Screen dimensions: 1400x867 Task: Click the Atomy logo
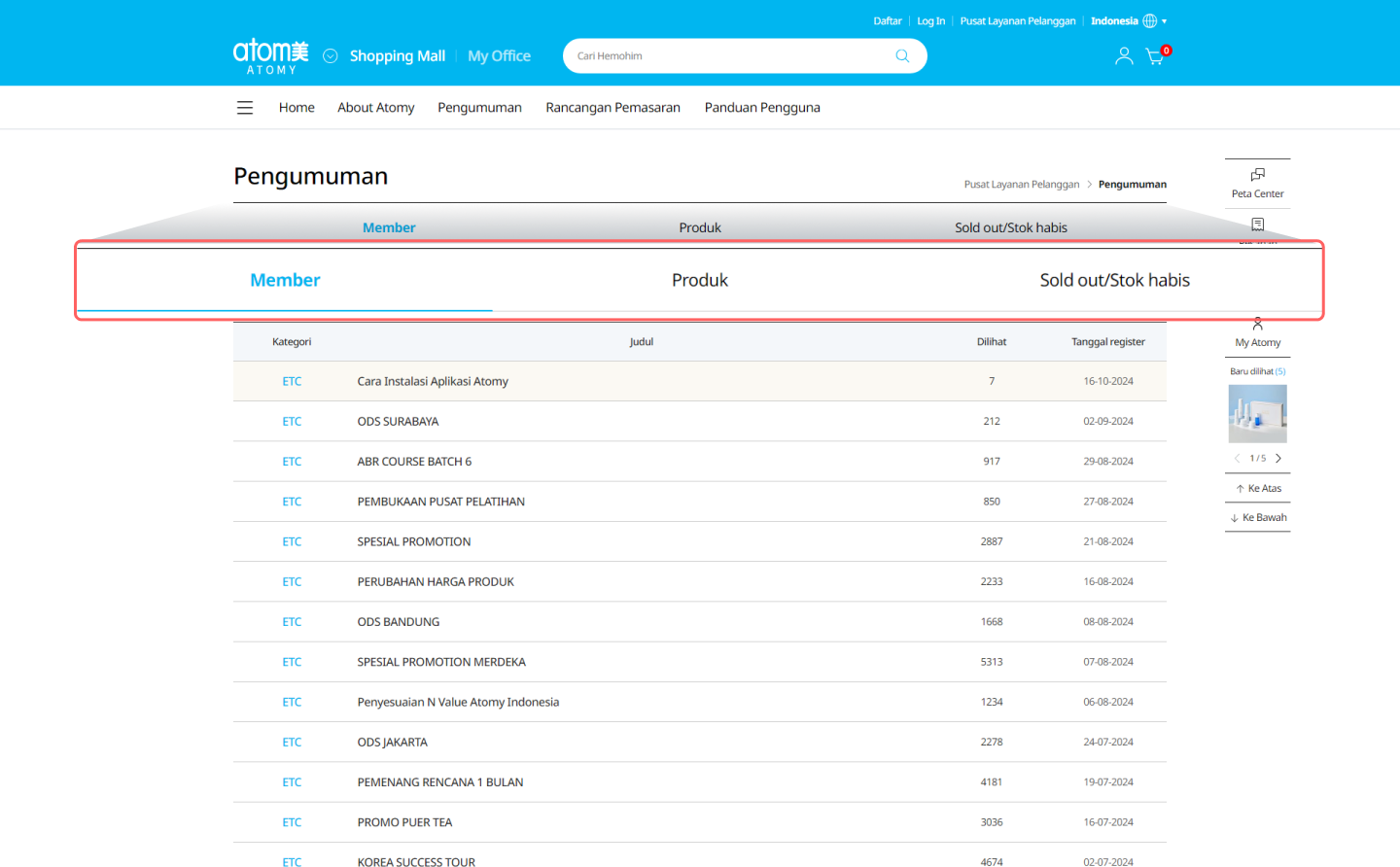pyautogui.click(x=270, y=55)
